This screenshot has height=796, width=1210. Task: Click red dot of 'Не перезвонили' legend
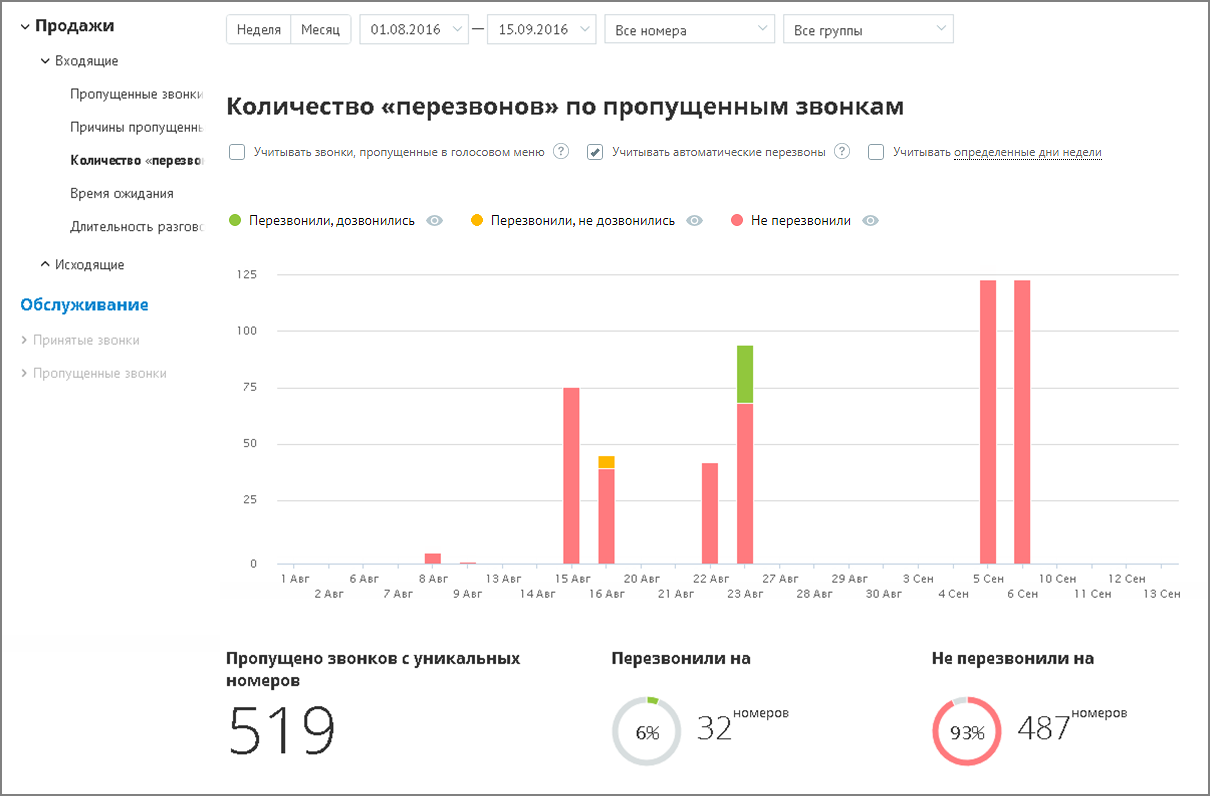pos(737,220)
